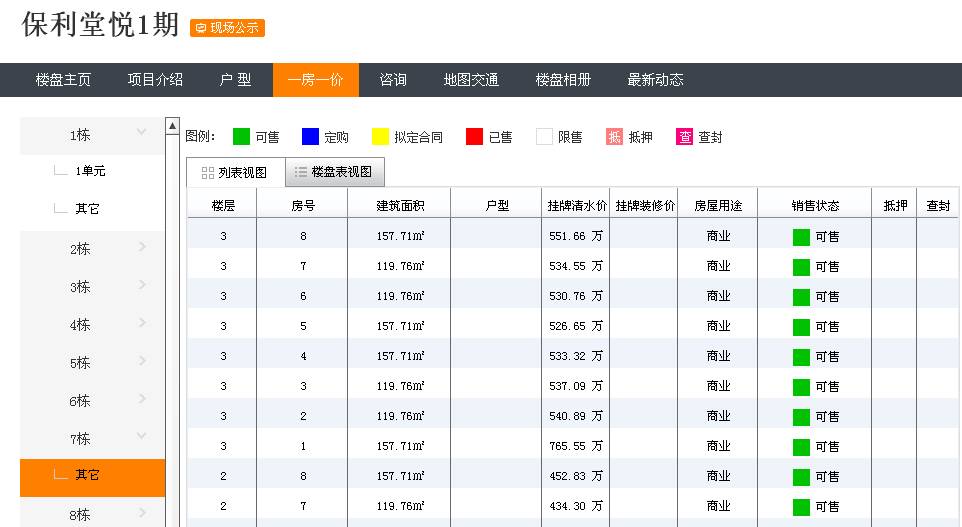This screenshot has width=962, height=527.
Task: Select 1单元 under building 1栋
Action: point(90,171)
